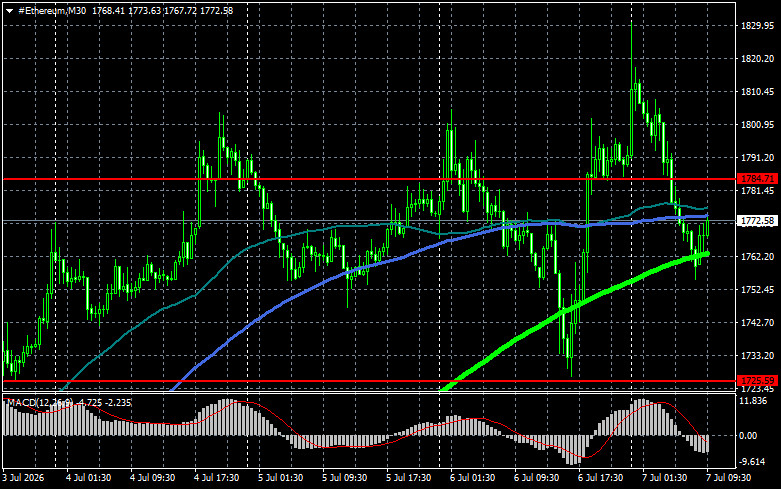Click the 1800.95 price scale value

pyautogui.click(x=758, y=124)
